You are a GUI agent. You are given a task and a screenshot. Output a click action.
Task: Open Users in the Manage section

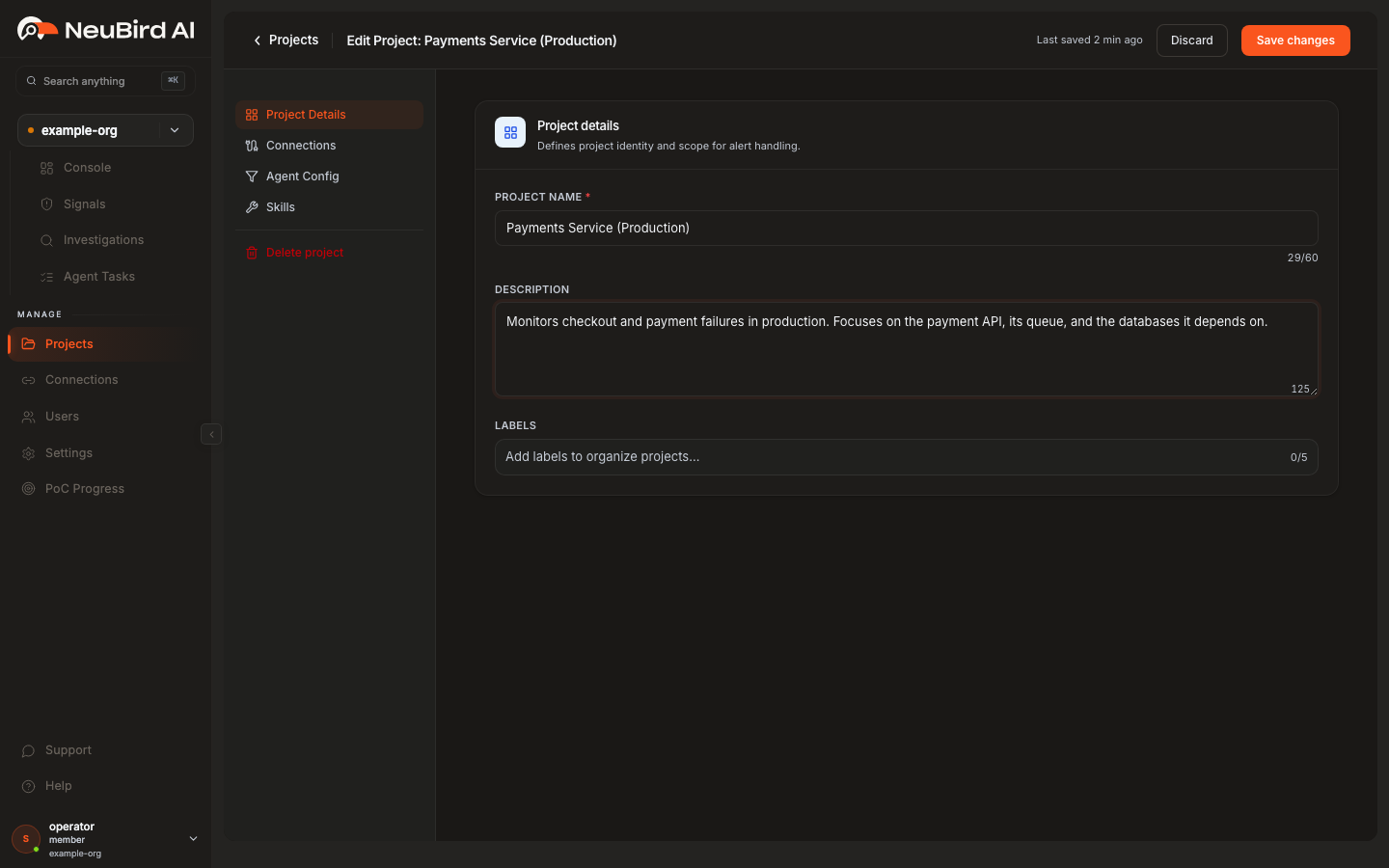point(104,417)
